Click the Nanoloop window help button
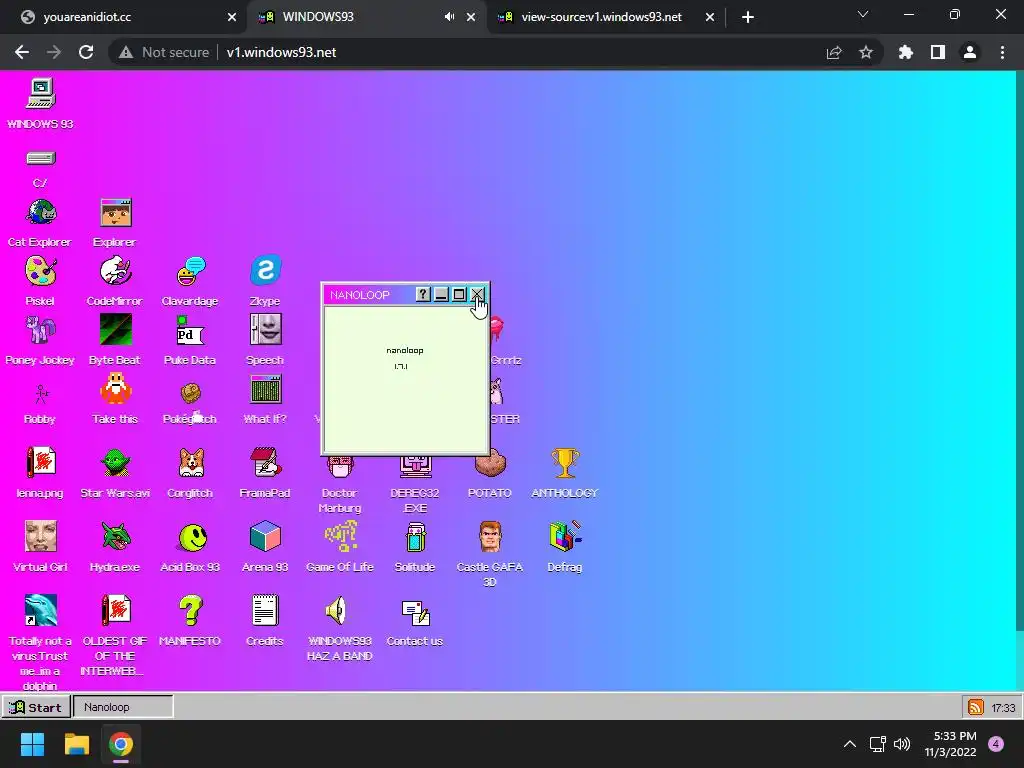This screenshot has width=1024, height=768. 423,295
